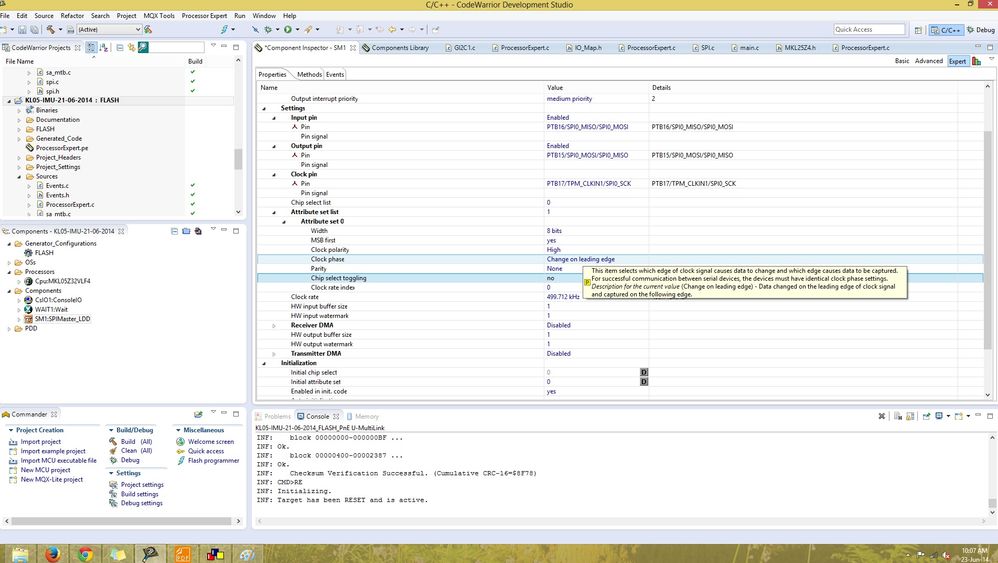Click the generate code icon in Components view

(x=198, y=231)
